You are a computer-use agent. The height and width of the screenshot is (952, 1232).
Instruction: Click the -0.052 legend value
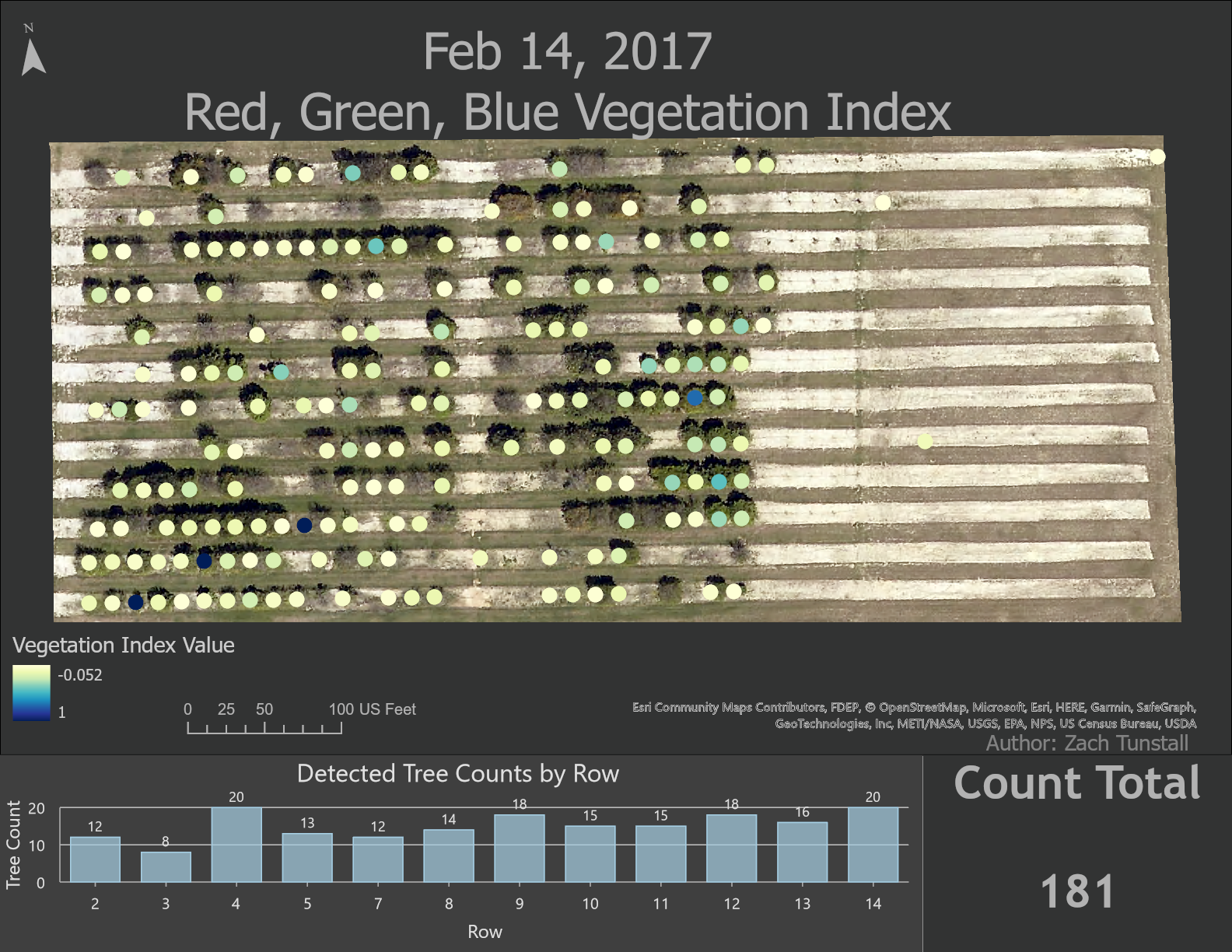click(x=79, y=675)
